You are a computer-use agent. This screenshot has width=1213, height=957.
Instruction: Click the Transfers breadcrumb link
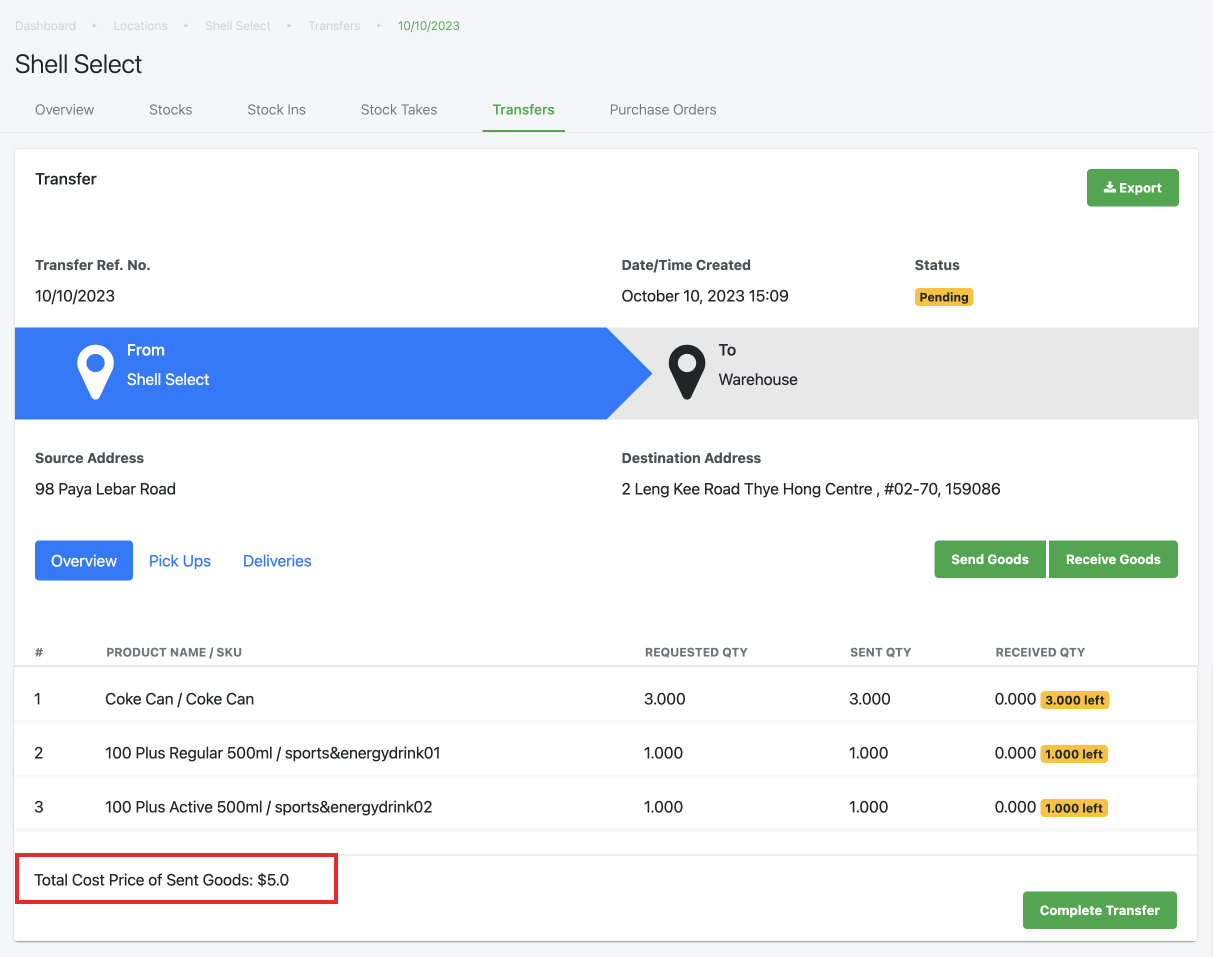334,26
